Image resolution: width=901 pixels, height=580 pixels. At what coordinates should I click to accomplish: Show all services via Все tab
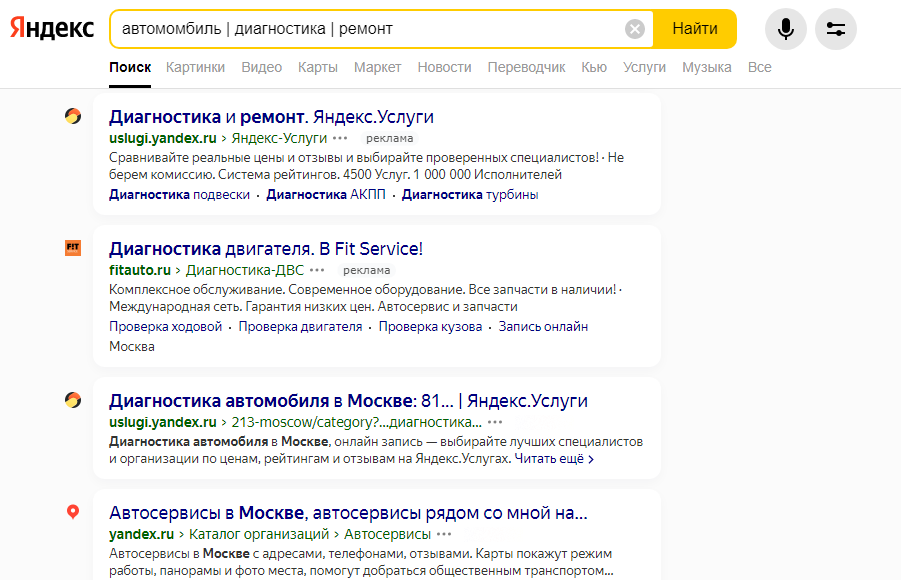tap(760, 67)
